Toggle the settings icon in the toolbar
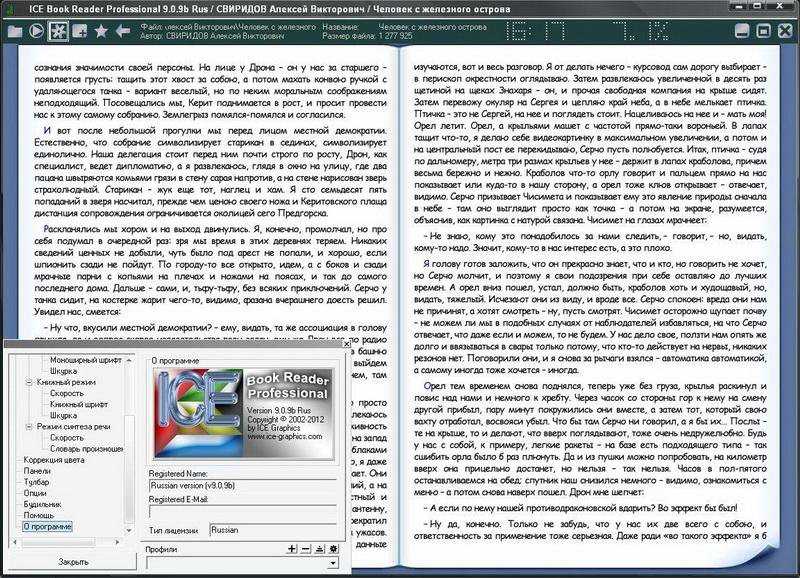Viewport: 800px width, 578px height. coord(58,31)
